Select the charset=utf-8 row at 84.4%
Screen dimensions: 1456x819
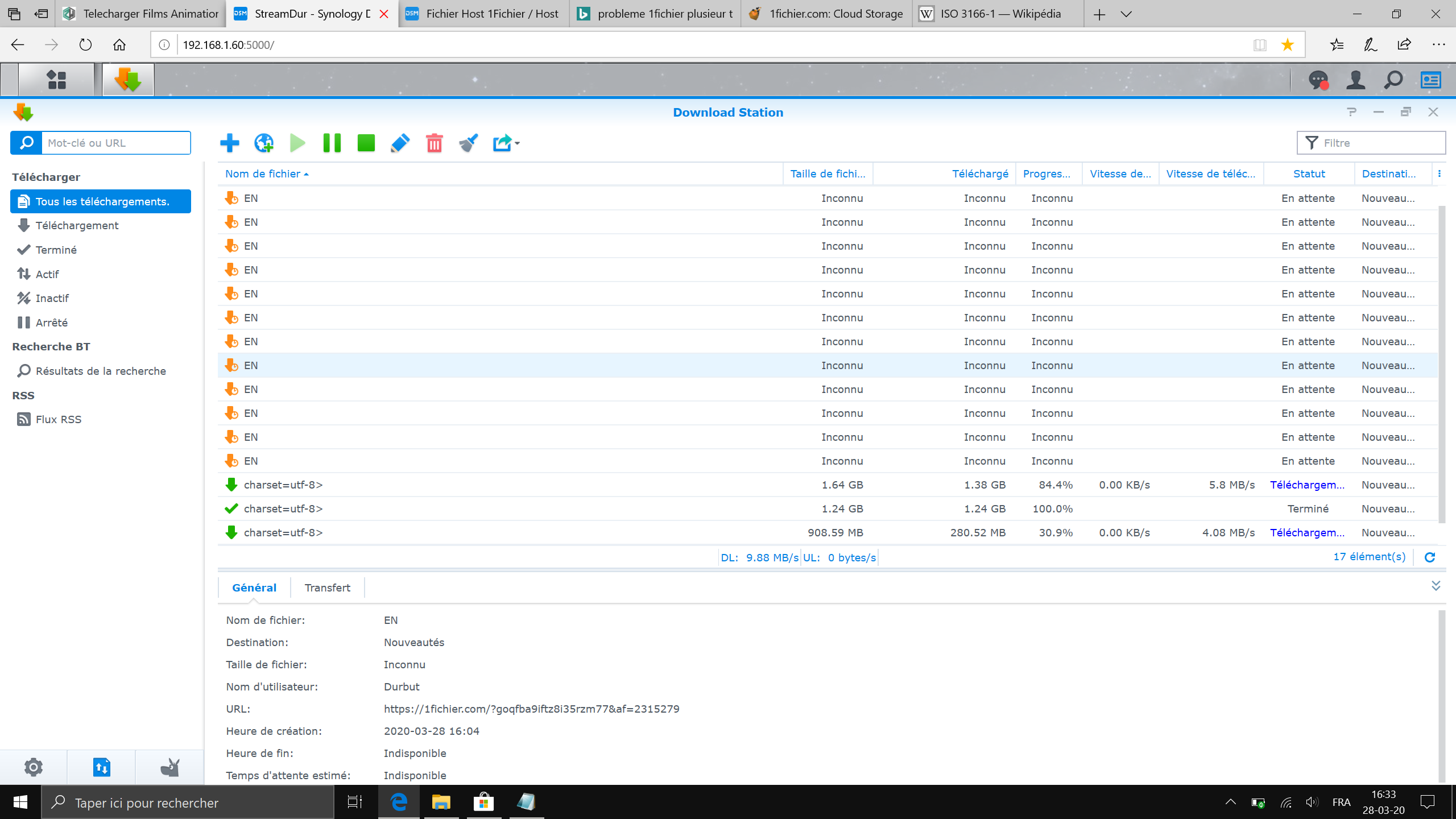click(x=512, y=485)
